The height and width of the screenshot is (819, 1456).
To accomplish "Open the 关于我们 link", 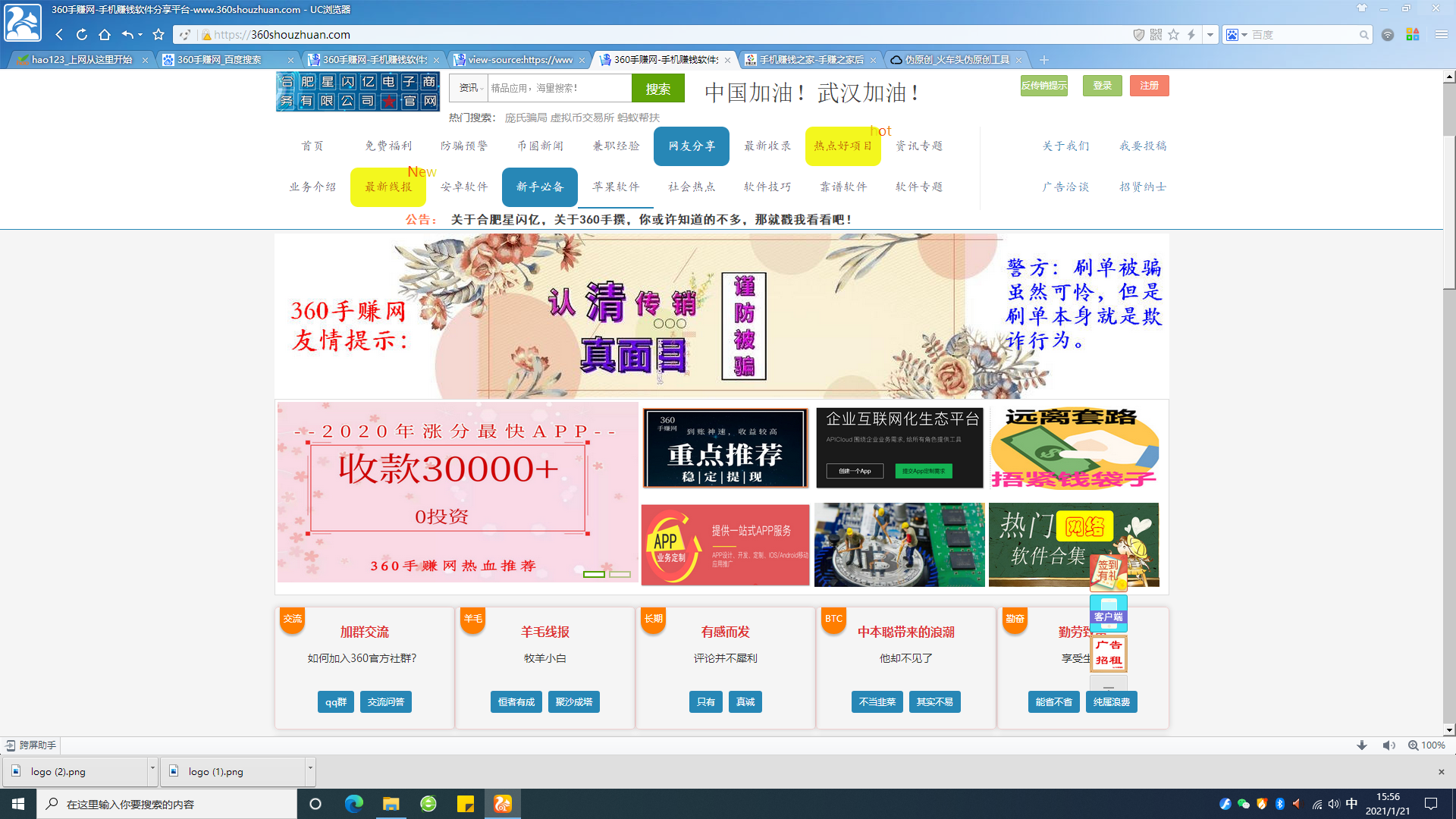I will (x=1066, y=146).
